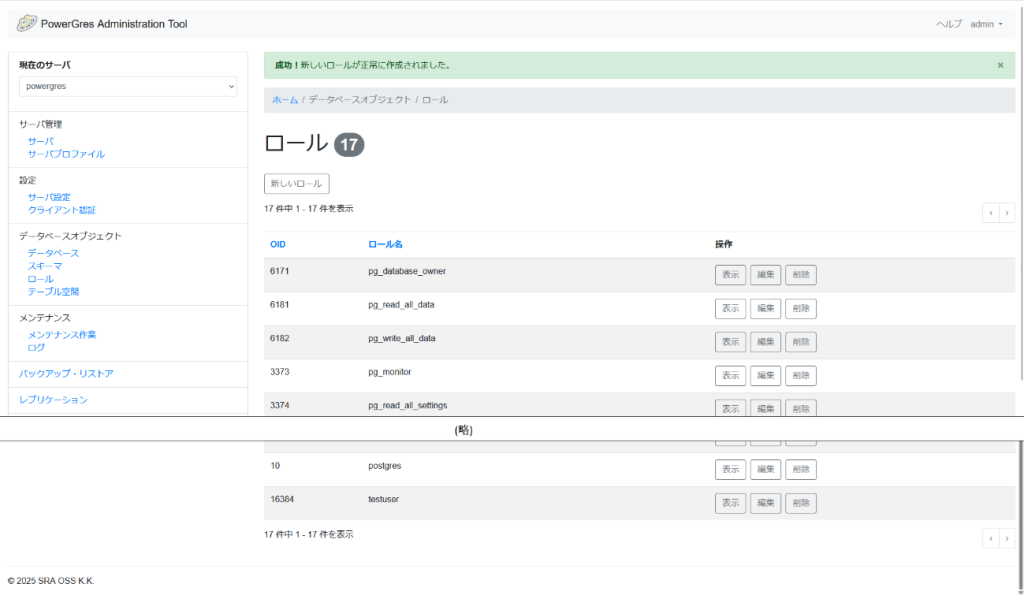Viewport: 1024px width, 595px height.
Task: Show the pg_read_all_settings role details
Action: pos(730,408)
